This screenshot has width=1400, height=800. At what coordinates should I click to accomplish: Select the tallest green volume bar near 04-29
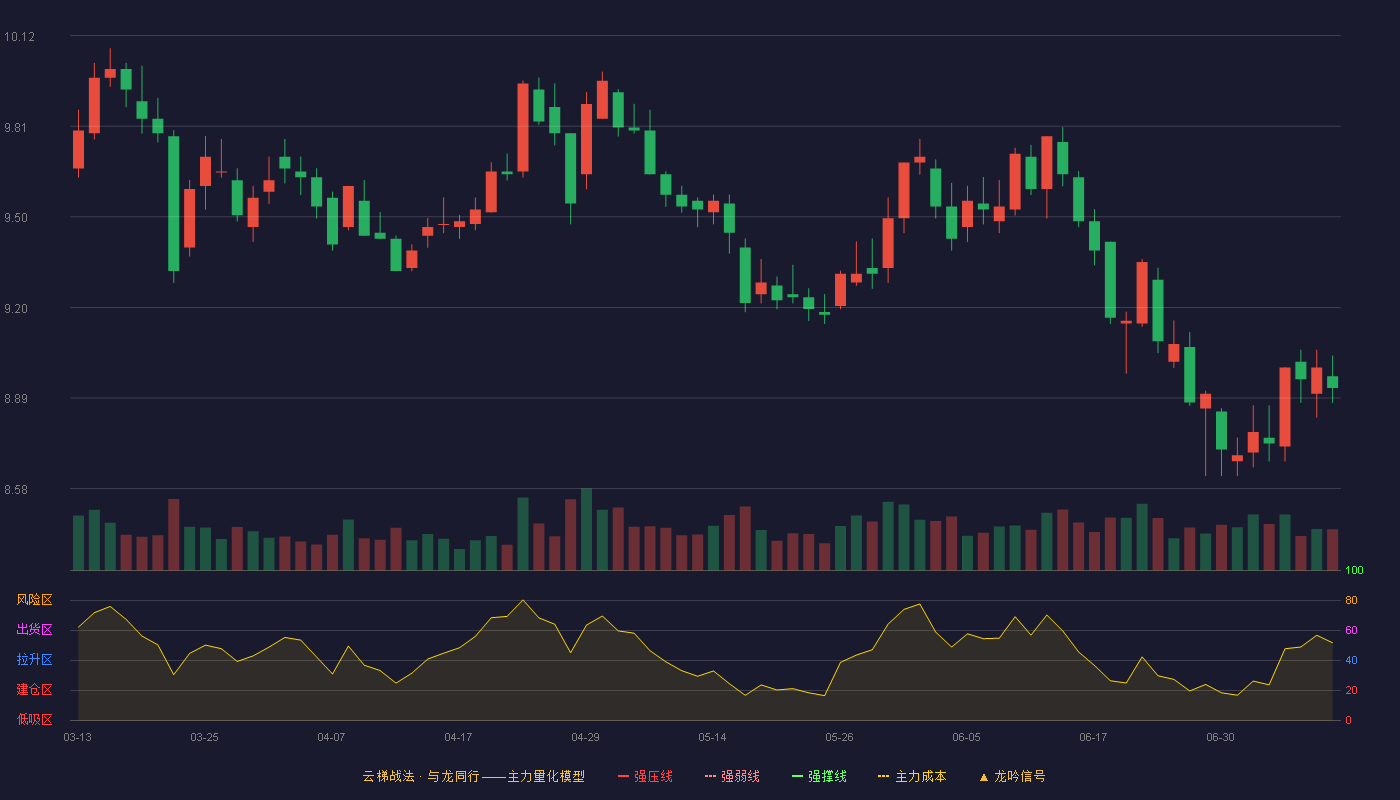[x=586, y=529]
